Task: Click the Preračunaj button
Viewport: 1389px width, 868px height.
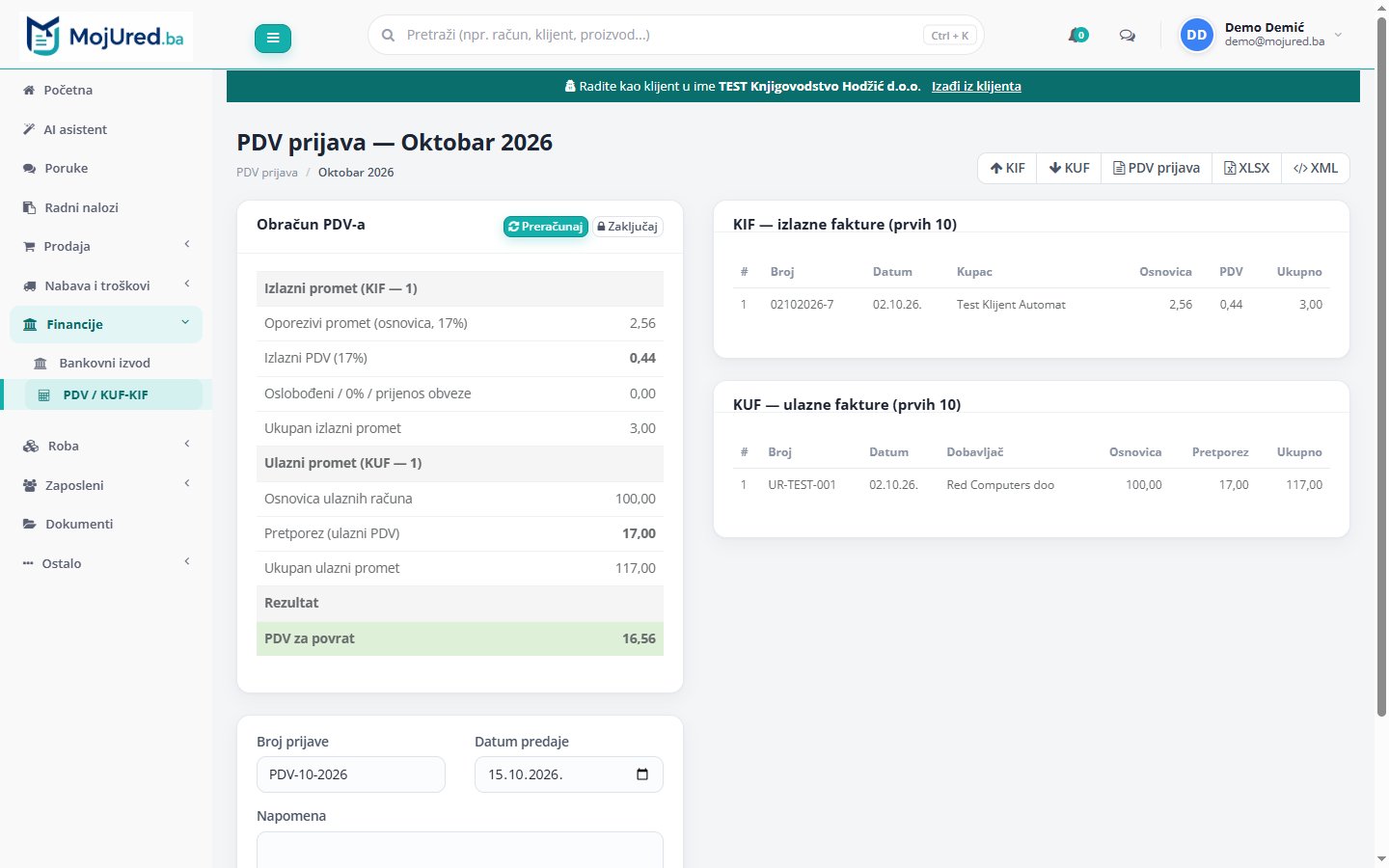Action: click(x=546, y=227)
